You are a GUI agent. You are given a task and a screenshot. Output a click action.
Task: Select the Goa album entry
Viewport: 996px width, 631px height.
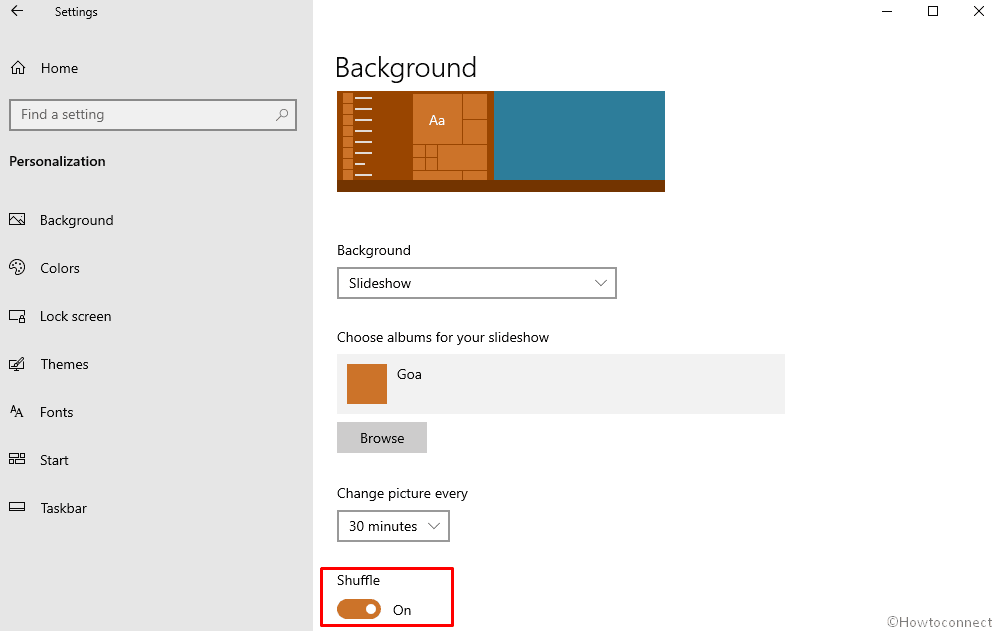click(x=561, y=384)
